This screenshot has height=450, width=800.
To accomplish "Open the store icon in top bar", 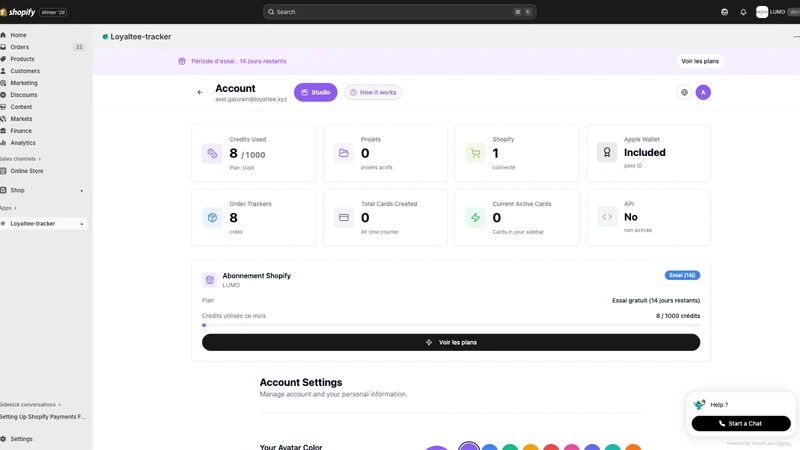I will click(724, 12).
